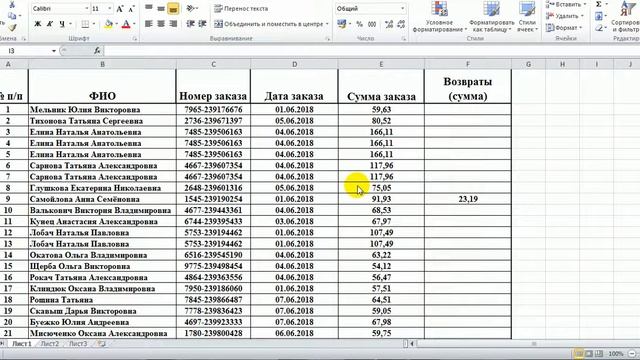
Task: Click the text orientation icon
Action: click(x=190, y=8)
